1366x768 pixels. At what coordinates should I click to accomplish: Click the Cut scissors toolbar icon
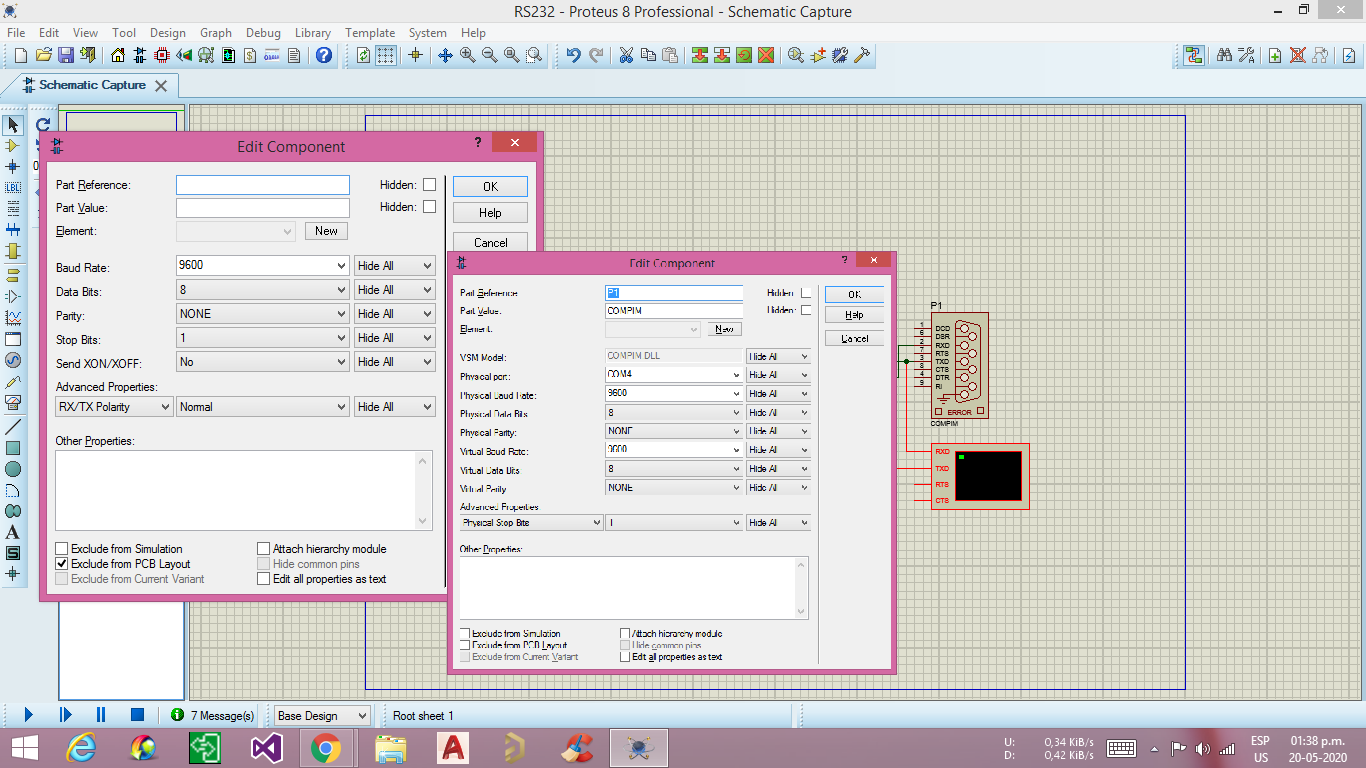click(x=626, y=55)
